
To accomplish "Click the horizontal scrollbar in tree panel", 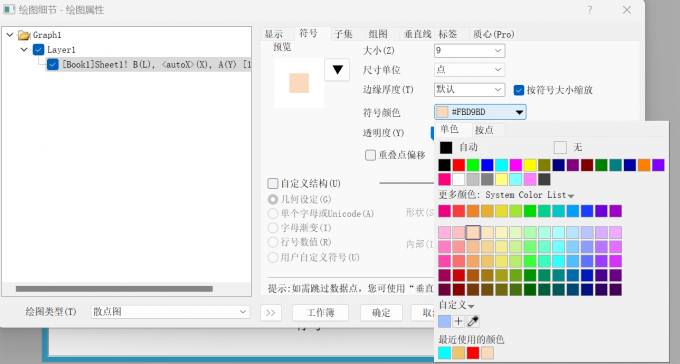I will coord(114,289).
